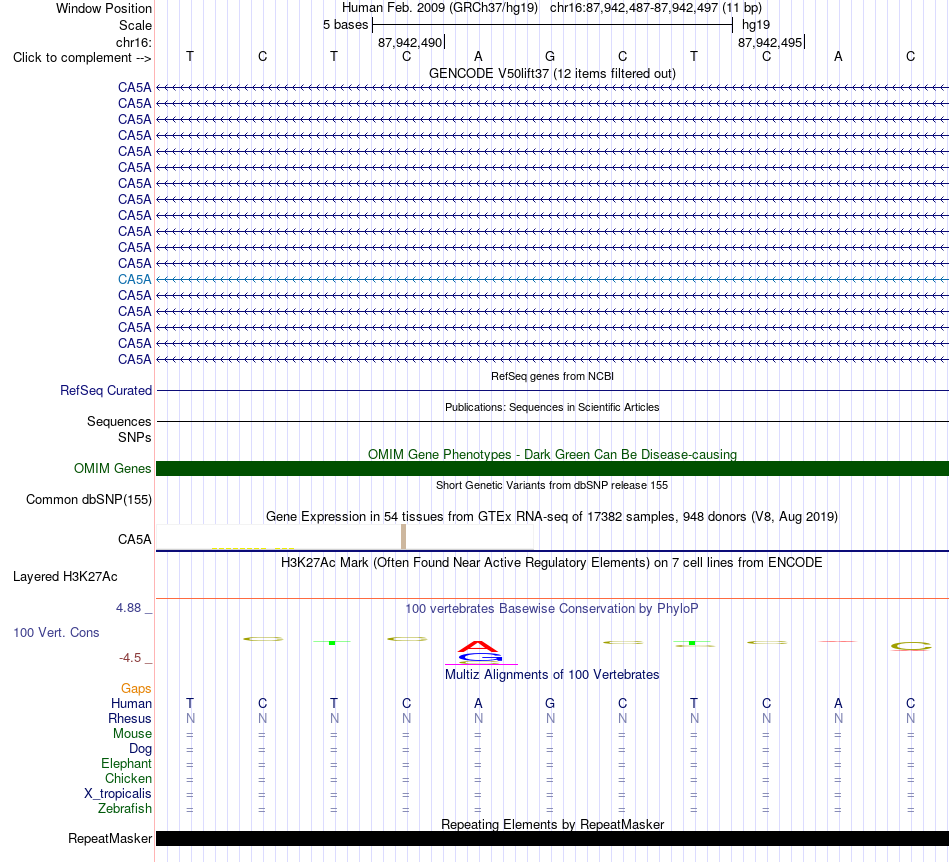The image size is (950, 862).
Task: Click the 'OMIM Genes' label
Action: [x=112, y=468]
